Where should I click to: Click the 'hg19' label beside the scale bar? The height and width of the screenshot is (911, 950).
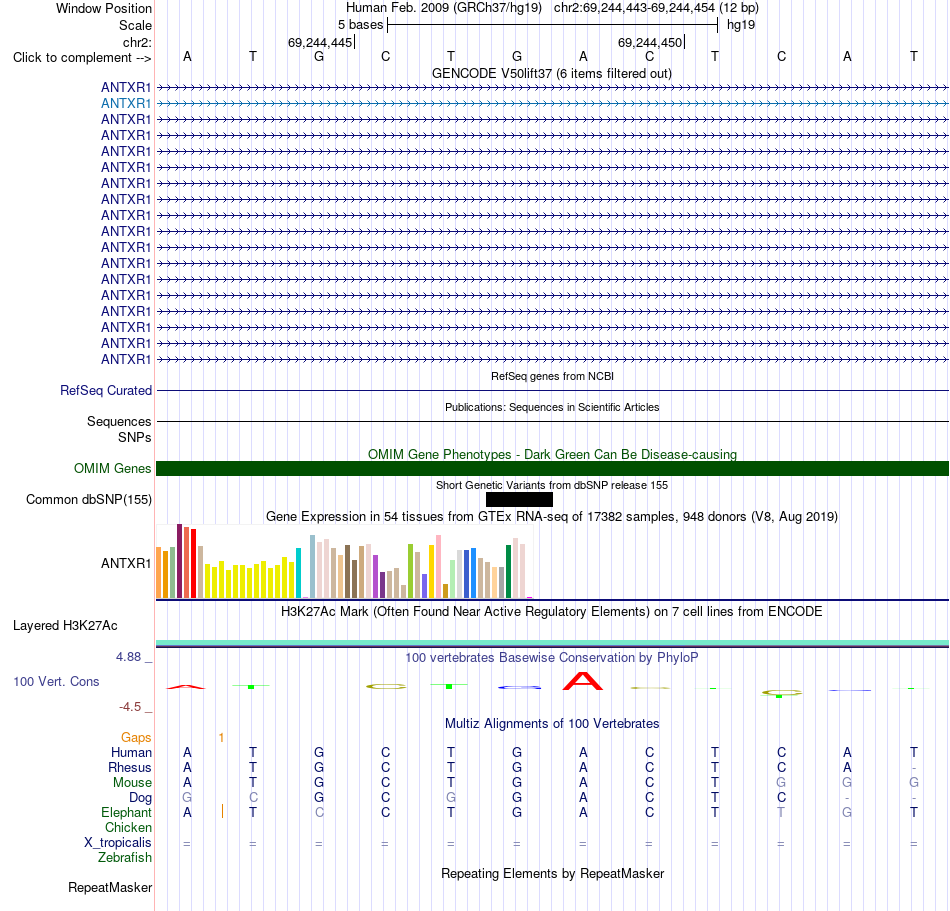pyautogui.click(x=741, y=25)
